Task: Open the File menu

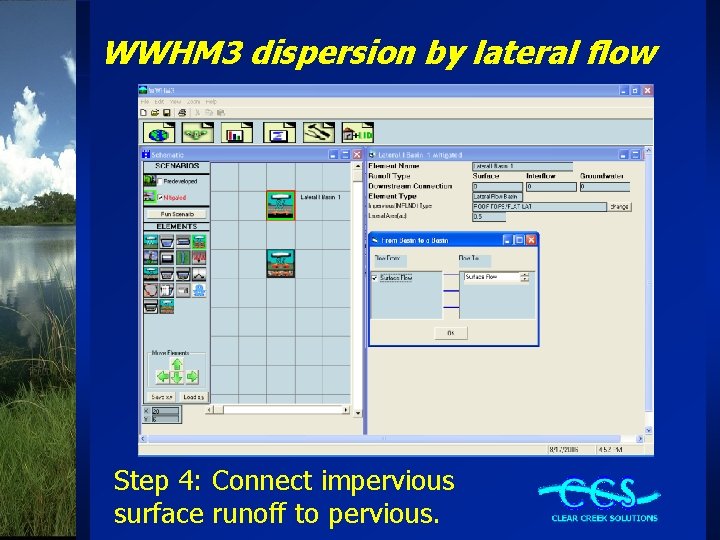Action: coord(145,101)
